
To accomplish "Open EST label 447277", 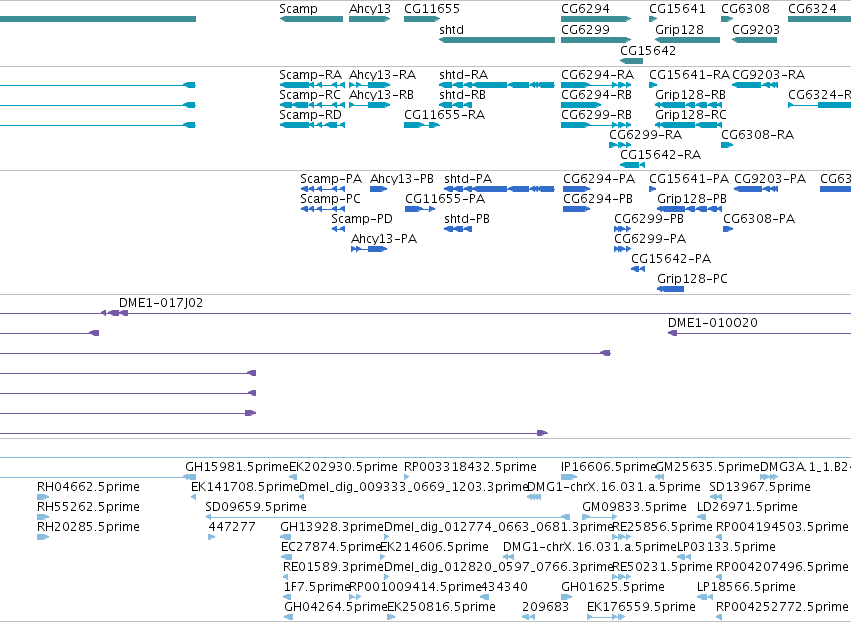I will [x=232, y=527].
